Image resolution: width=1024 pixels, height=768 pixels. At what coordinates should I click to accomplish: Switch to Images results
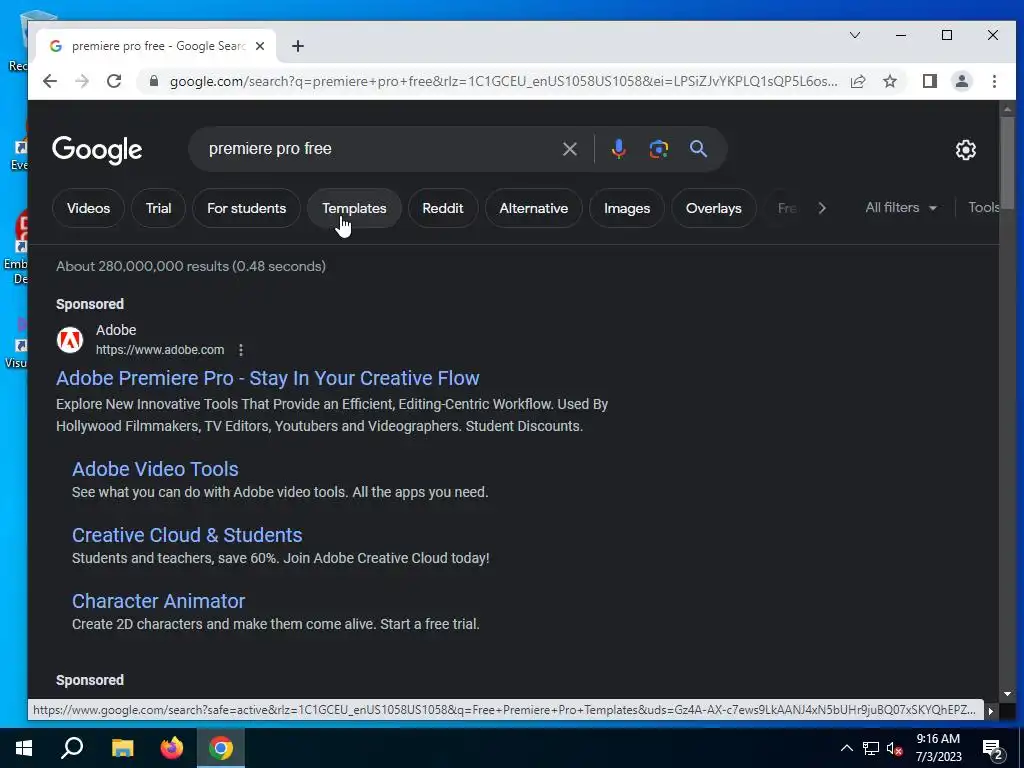pyautogui.click(x=627, y=208)
